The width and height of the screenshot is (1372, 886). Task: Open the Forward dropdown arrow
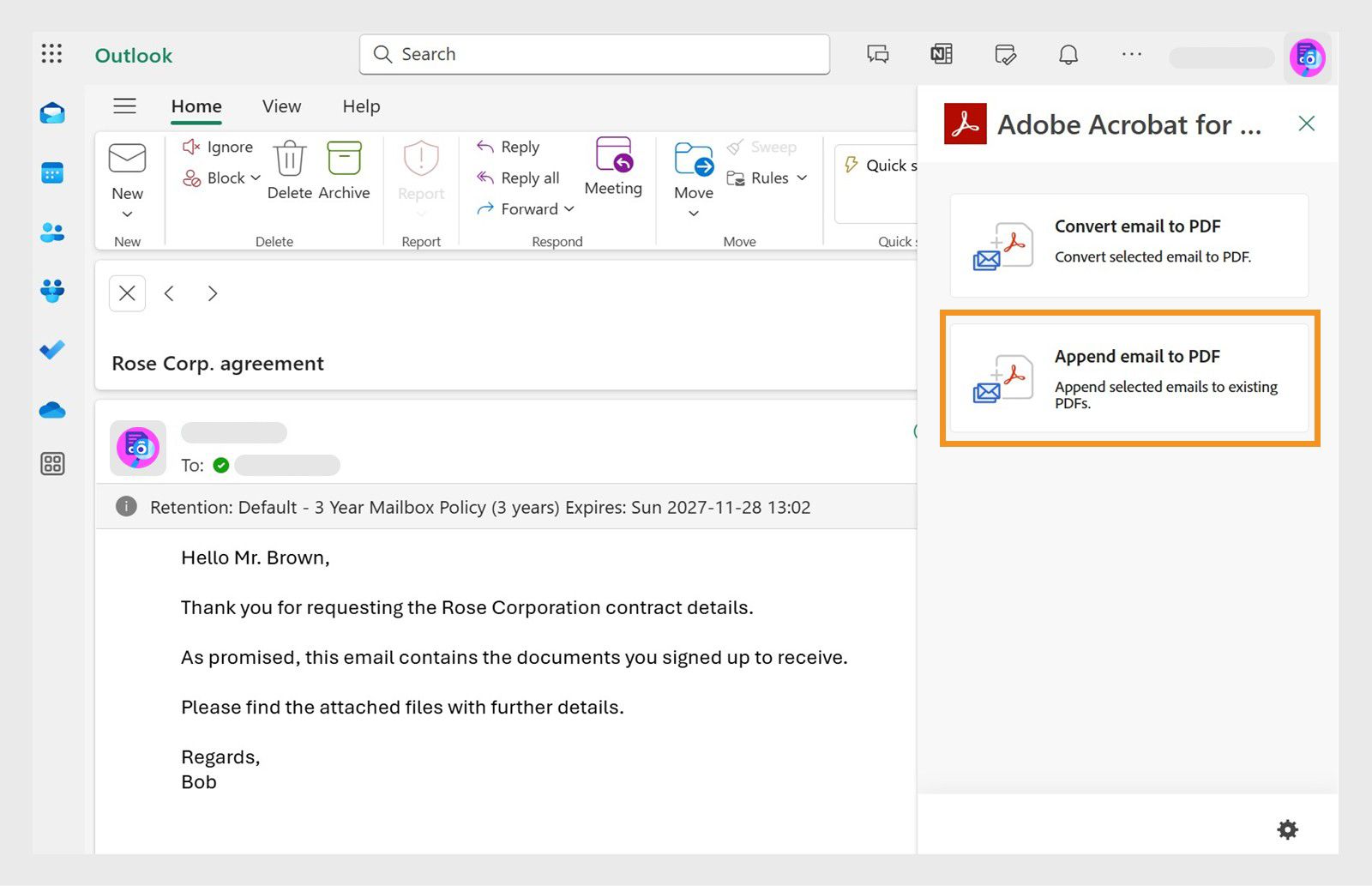[x=569, y=208]
